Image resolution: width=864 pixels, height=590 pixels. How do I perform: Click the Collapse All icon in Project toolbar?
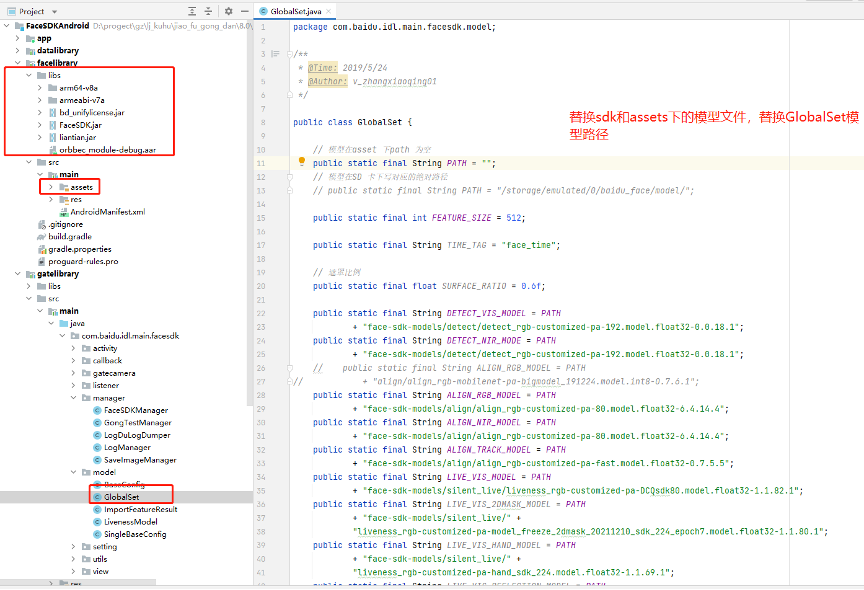pos(208,11)
